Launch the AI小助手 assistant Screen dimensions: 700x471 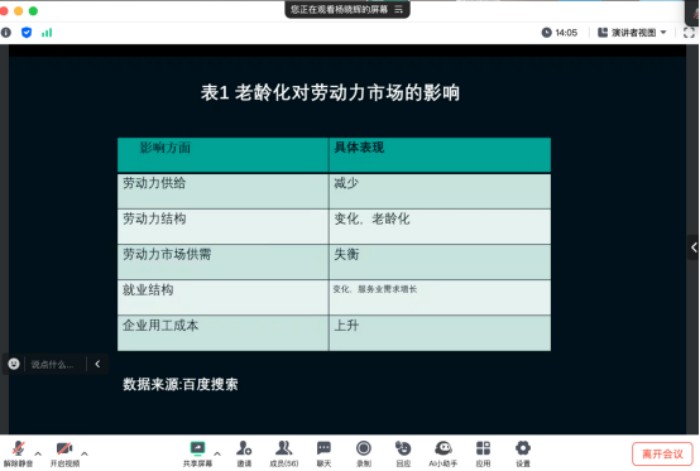pos(443,451)
